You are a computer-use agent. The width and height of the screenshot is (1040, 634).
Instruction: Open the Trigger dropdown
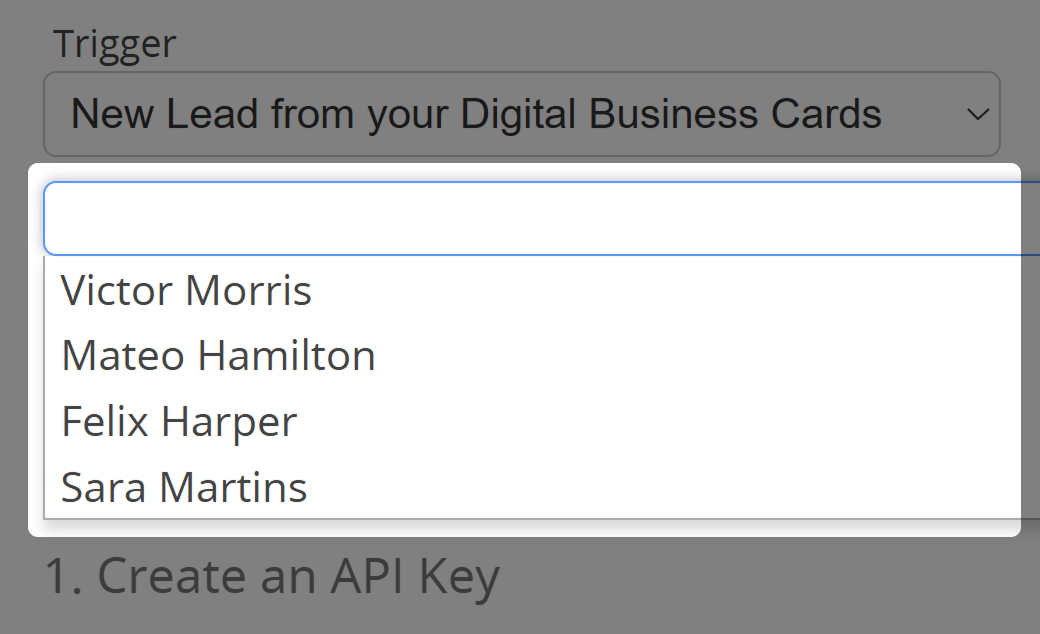(x=520, y=114)
